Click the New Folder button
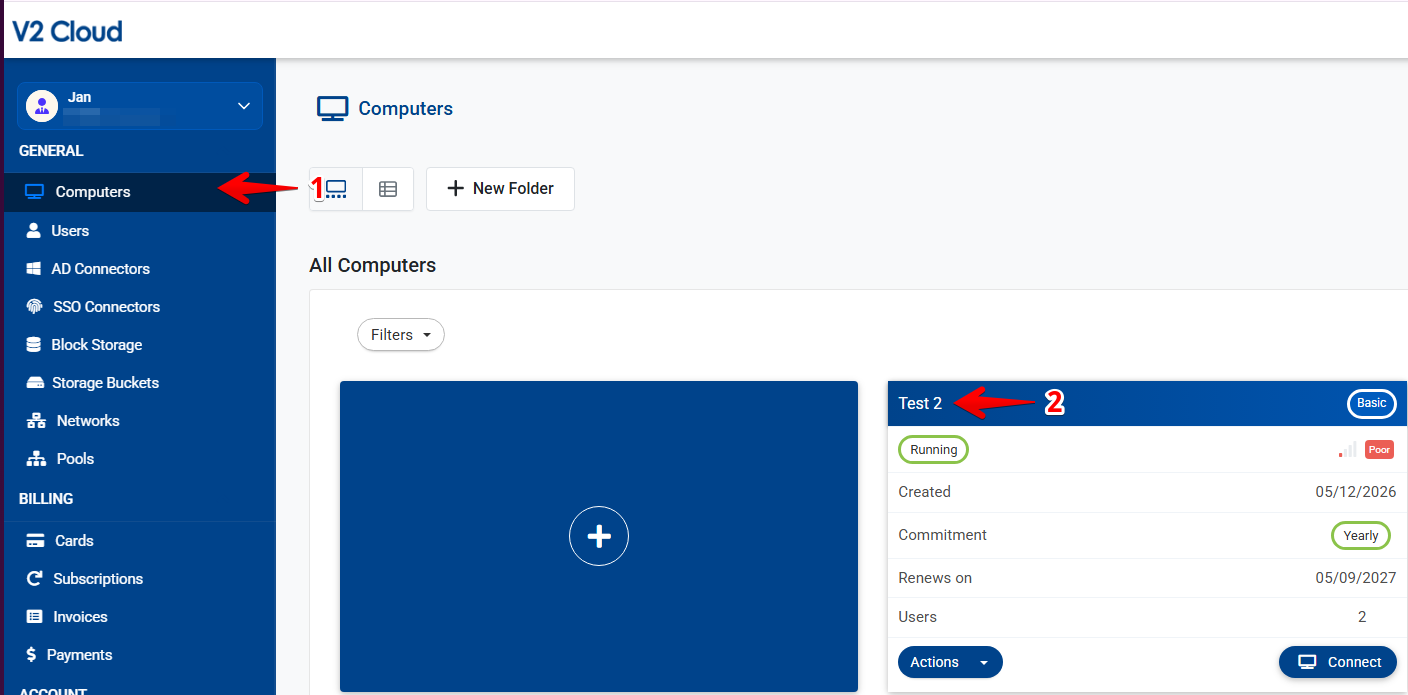This screenshot has width=1408, height=695. [500, 189]
